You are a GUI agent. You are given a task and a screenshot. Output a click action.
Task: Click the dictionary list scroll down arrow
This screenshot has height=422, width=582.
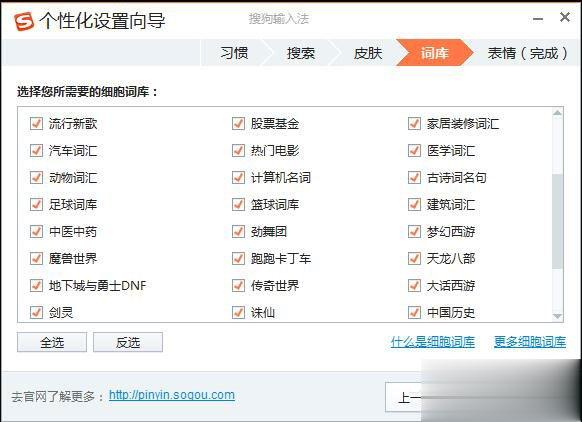(x=557, y=316)
